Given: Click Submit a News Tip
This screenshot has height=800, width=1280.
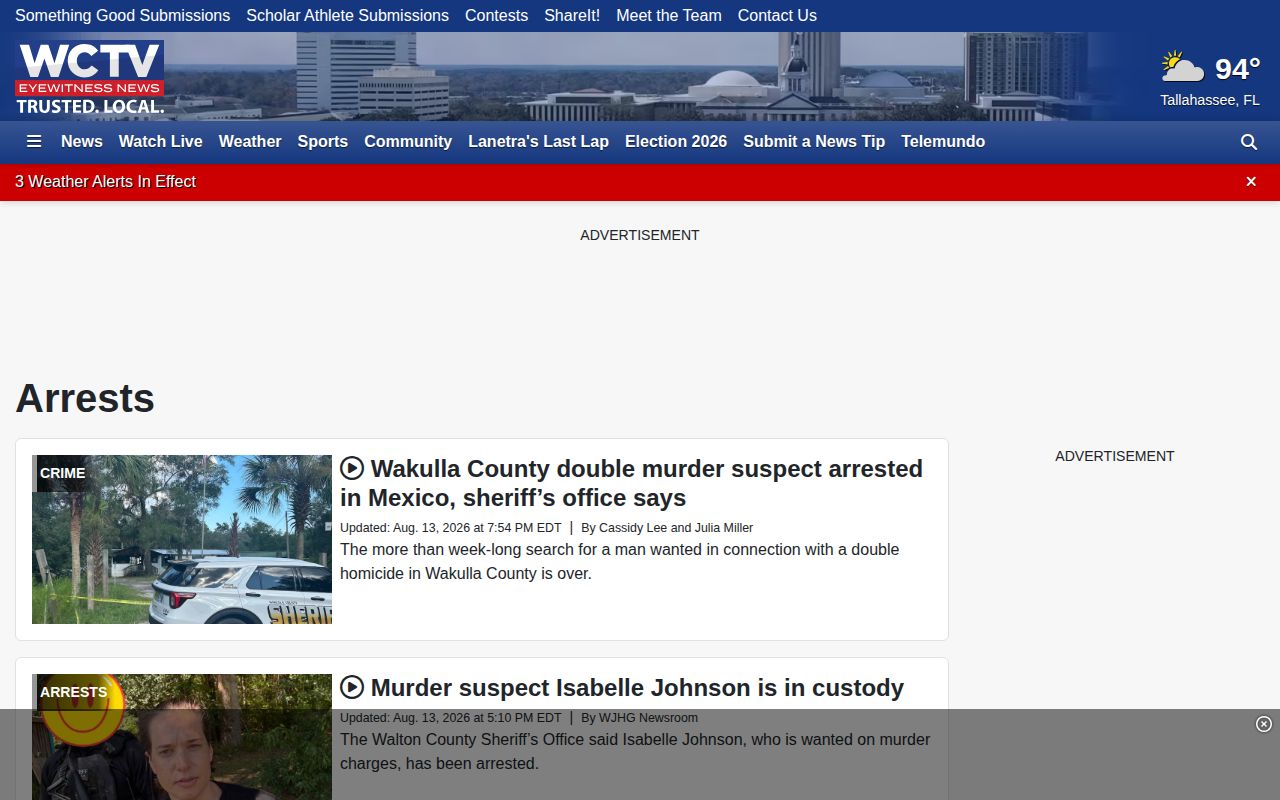Looking at the screenshot, I should tap(814, 142).
